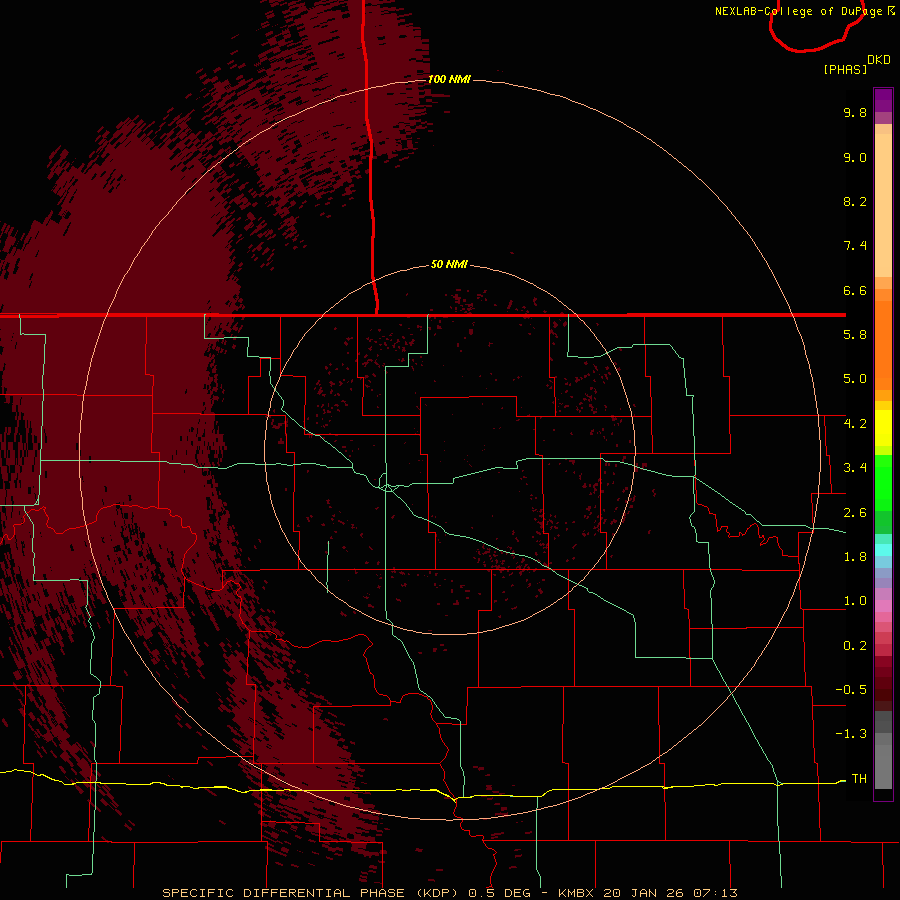Click the 9.8 value on the scale

tap(855, 112)
